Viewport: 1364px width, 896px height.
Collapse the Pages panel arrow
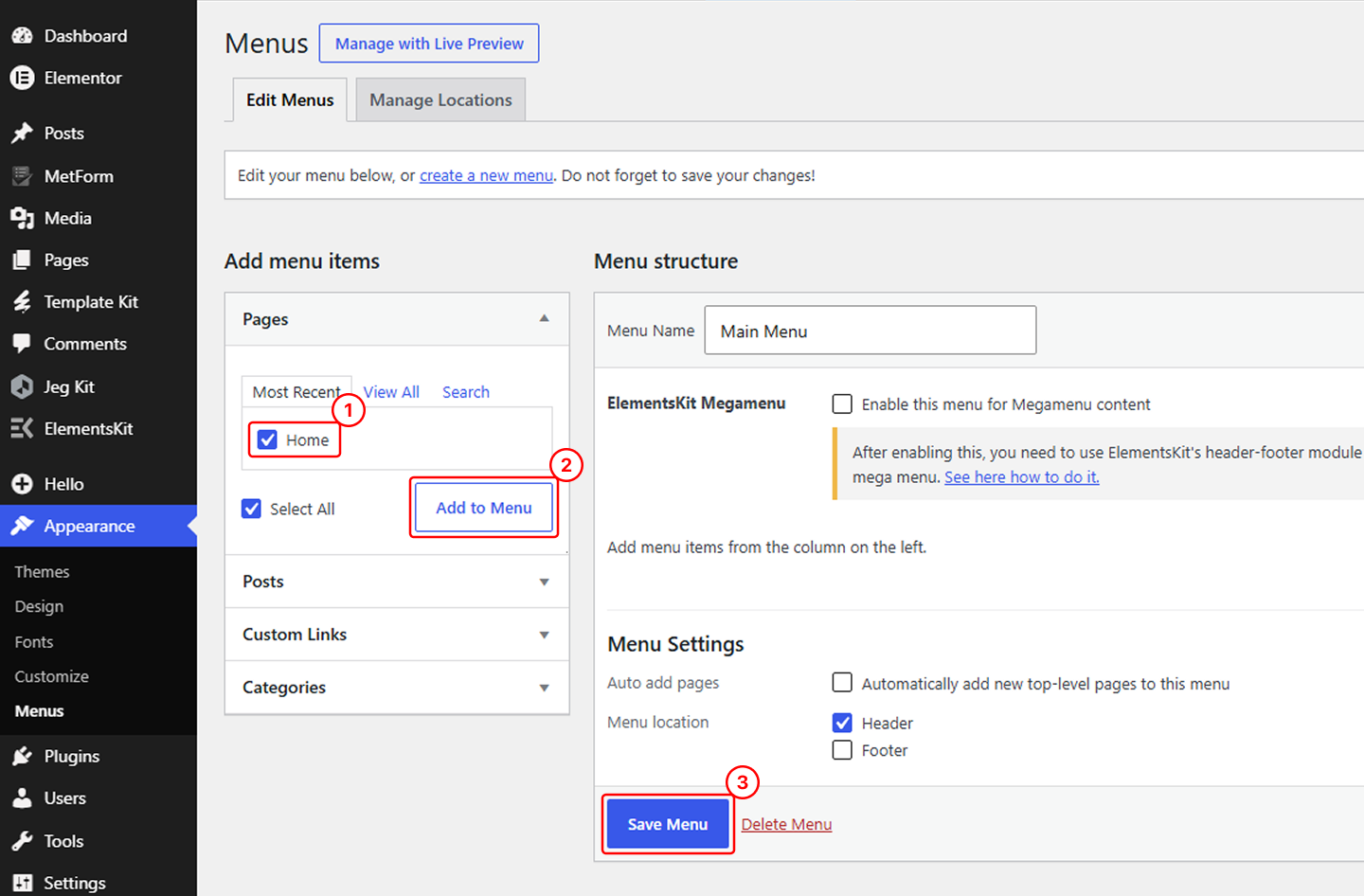point(544,318)
